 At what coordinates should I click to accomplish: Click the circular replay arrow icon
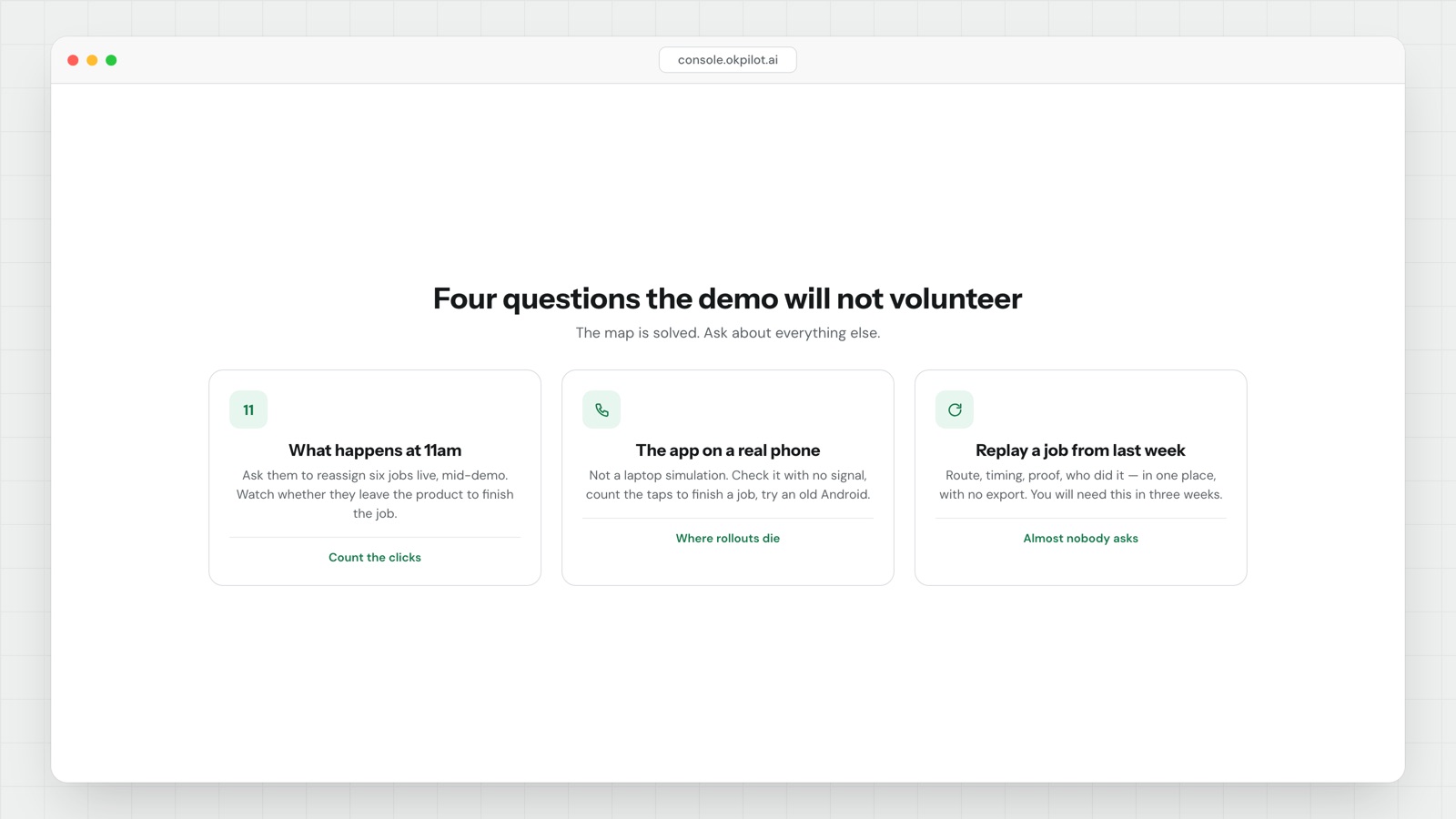(x=955, y=409)
